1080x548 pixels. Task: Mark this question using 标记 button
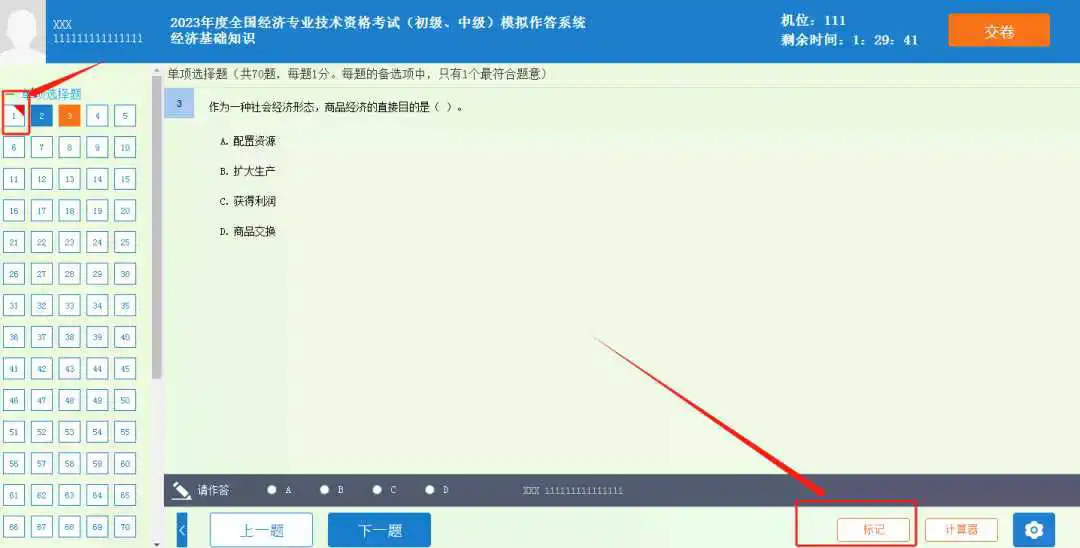(x=873, y=530)
